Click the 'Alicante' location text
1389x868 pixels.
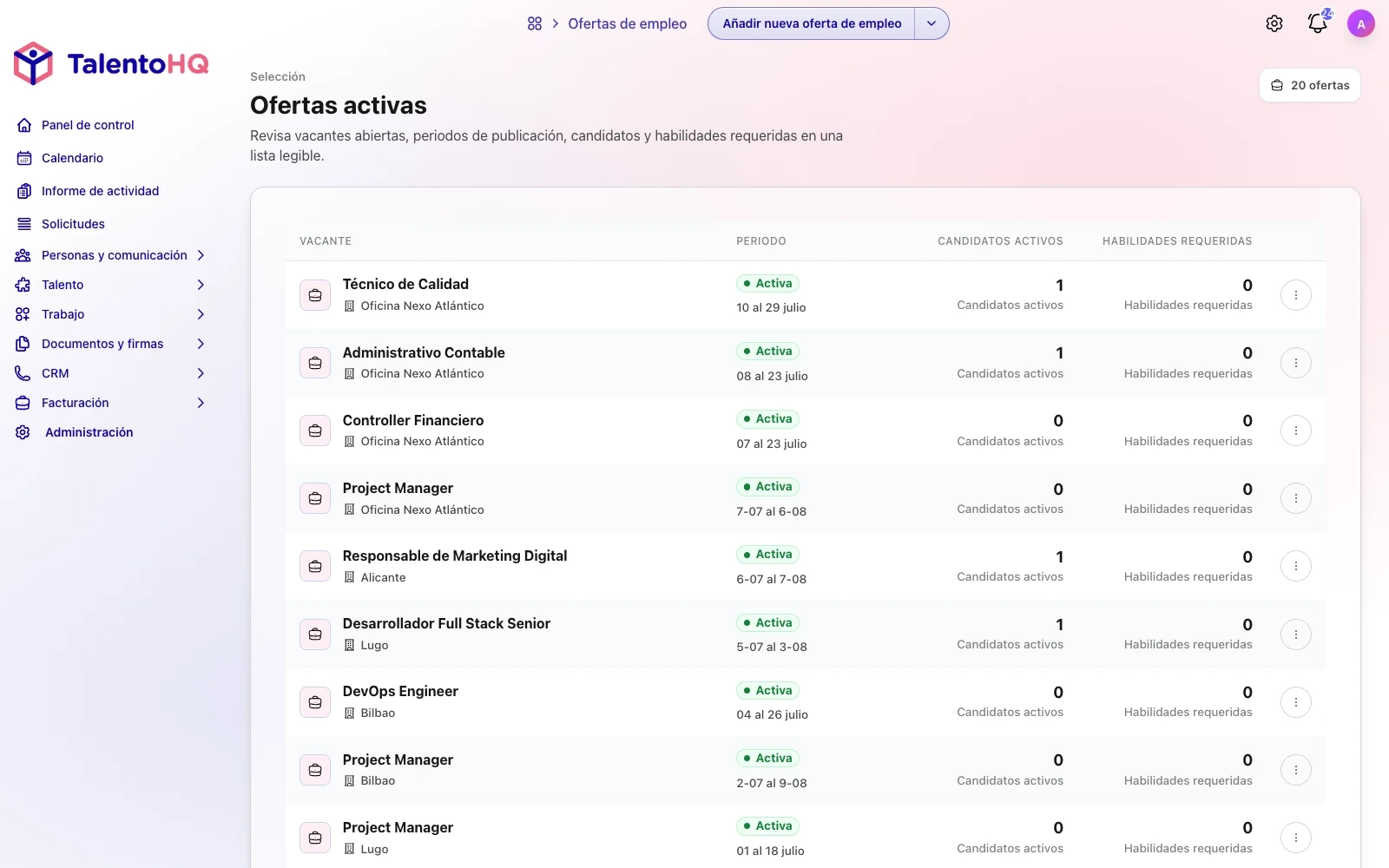[x=383, y=577]
